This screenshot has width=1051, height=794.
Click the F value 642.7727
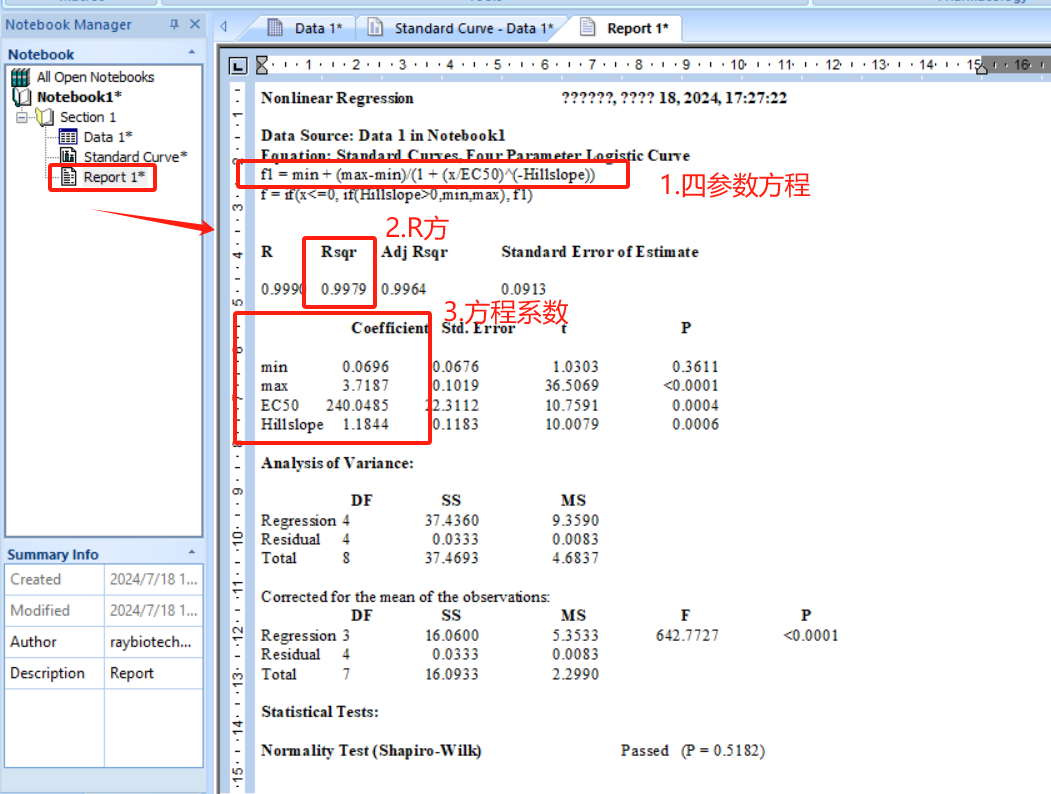pos(687,635)
